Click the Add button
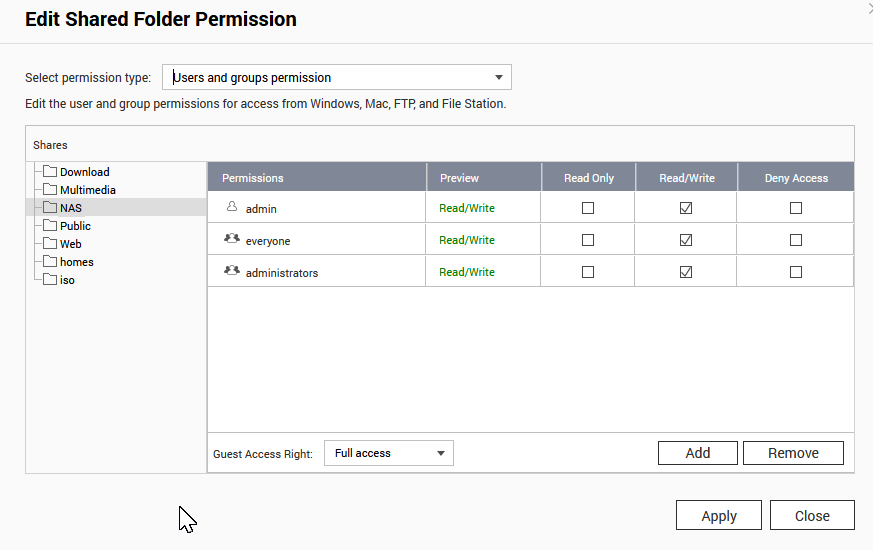This screenshot has width=873, height=550. [698, 453]
